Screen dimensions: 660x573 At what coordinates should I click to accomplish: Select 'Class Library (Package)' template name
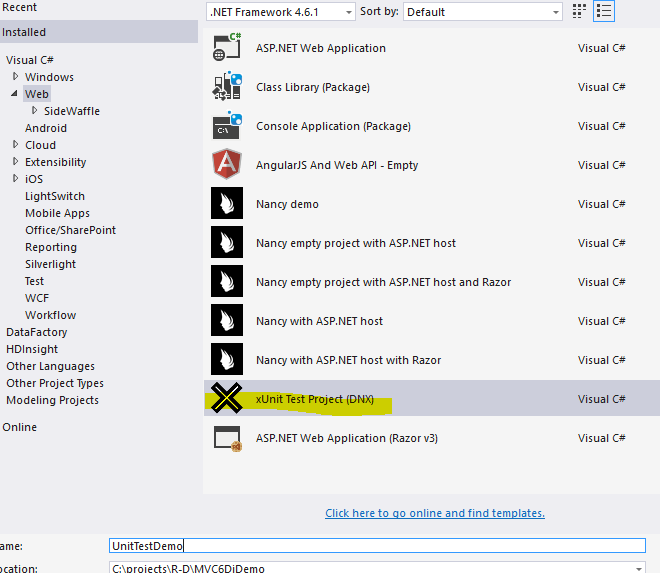313,87
